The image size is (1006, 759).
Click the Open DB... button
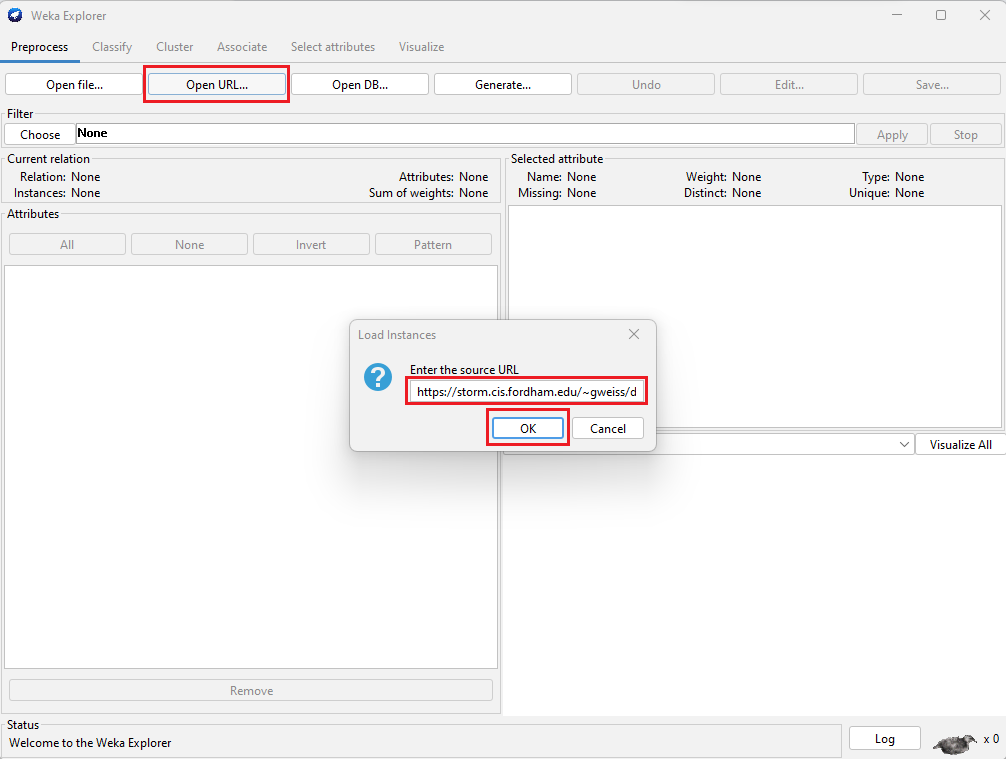coord(360,85)
